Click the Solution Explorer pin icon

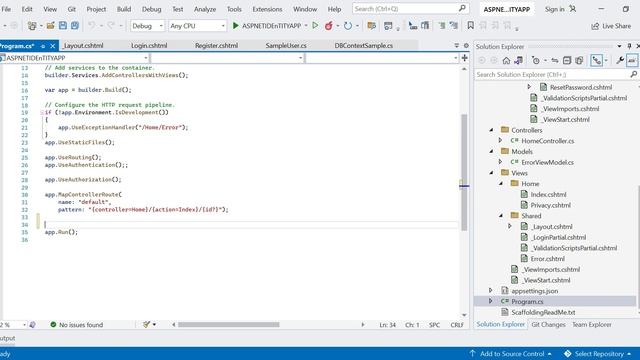coord(629,47)
